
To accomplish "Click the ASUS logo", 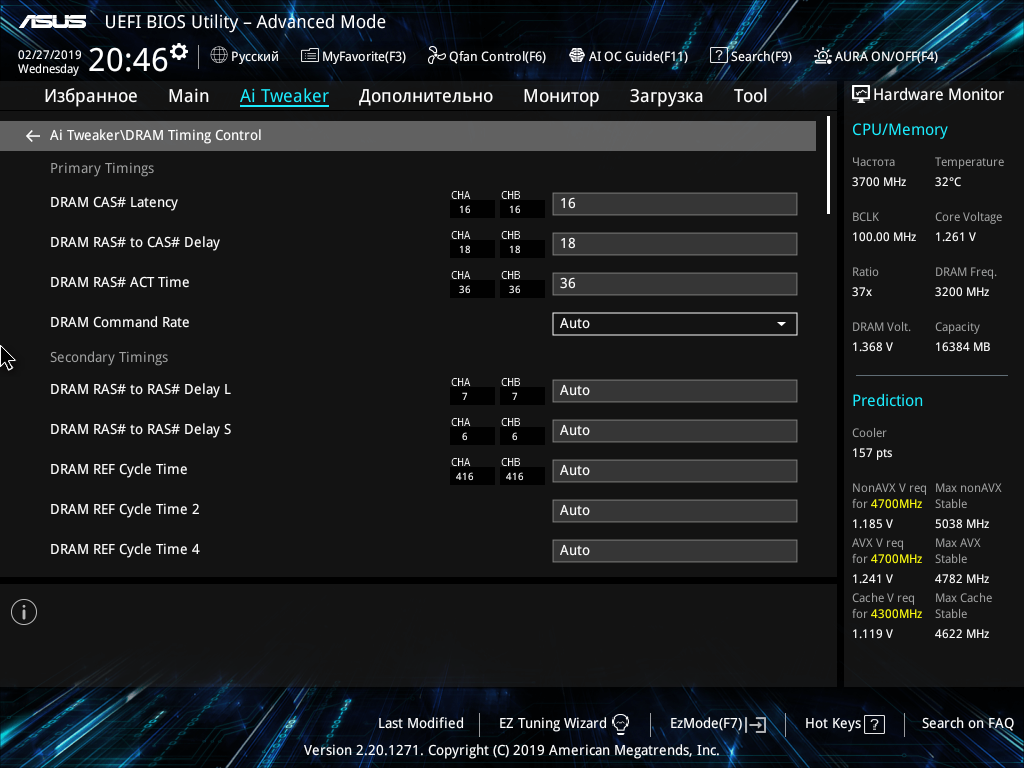I will pos(52,22).
